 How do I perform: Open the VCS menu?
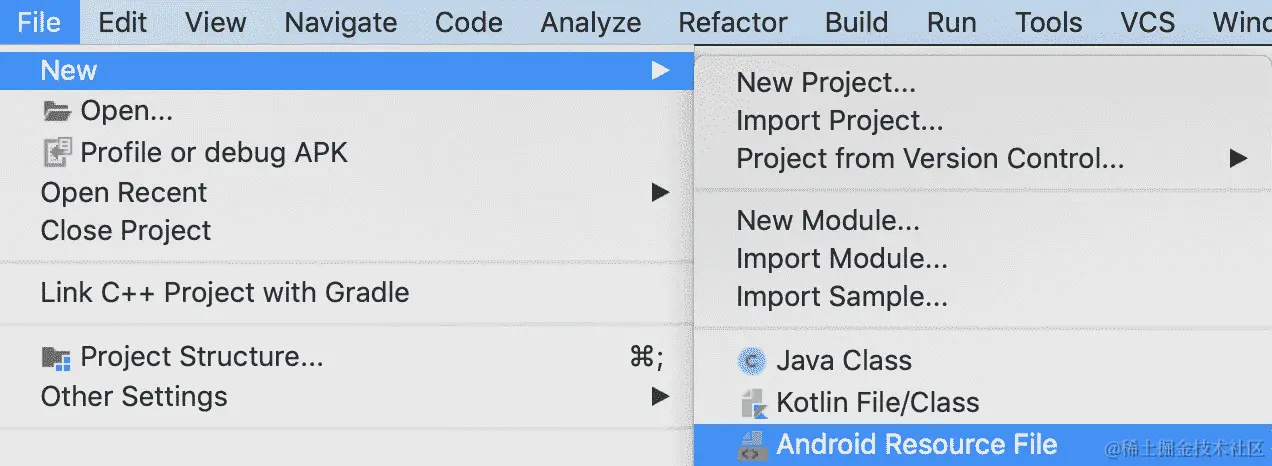click(x=1147, y=22)
